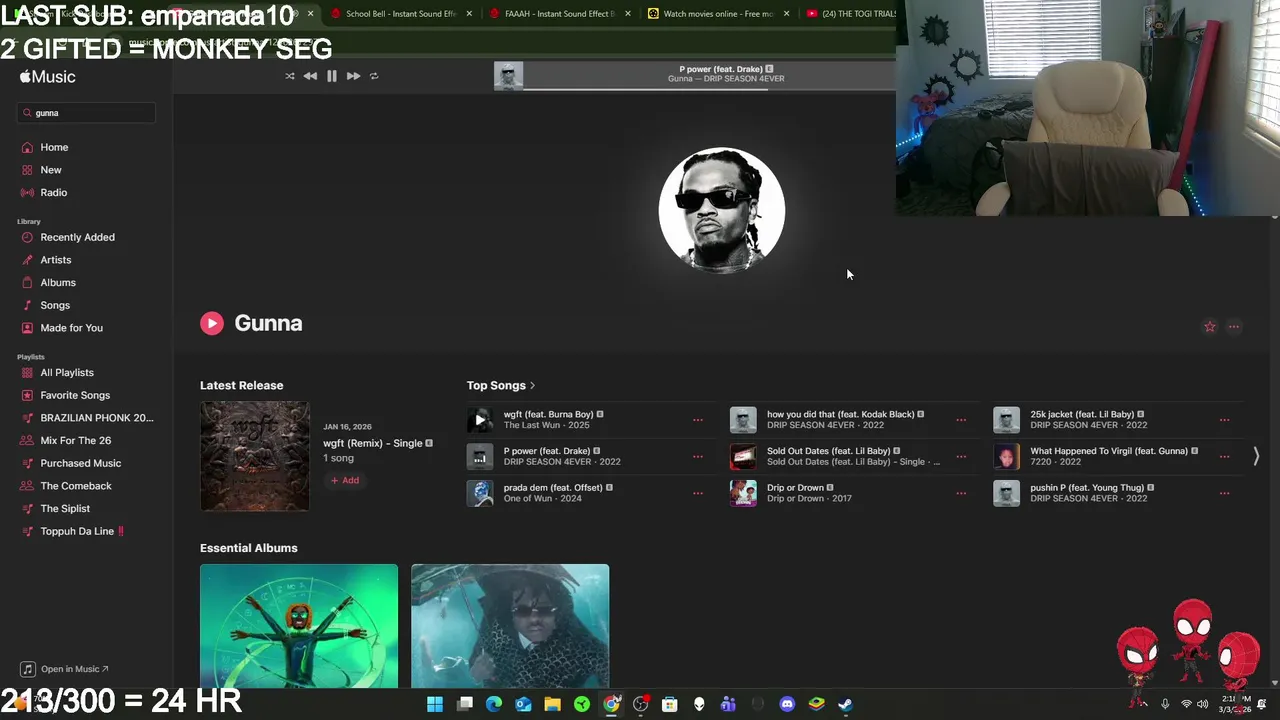Open Discord from the taskbar

(787, 704)
